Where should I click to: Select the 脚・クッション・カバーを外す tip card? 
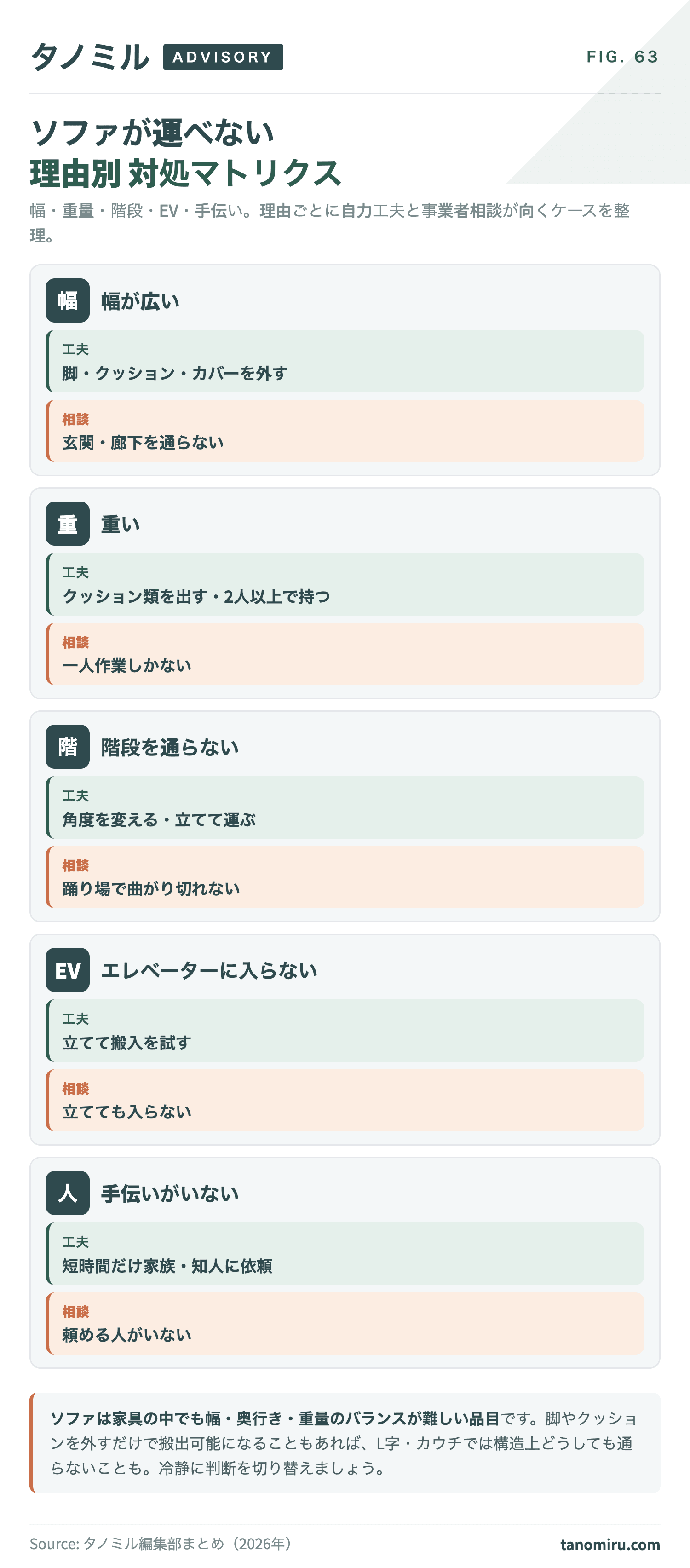point(345,362)
